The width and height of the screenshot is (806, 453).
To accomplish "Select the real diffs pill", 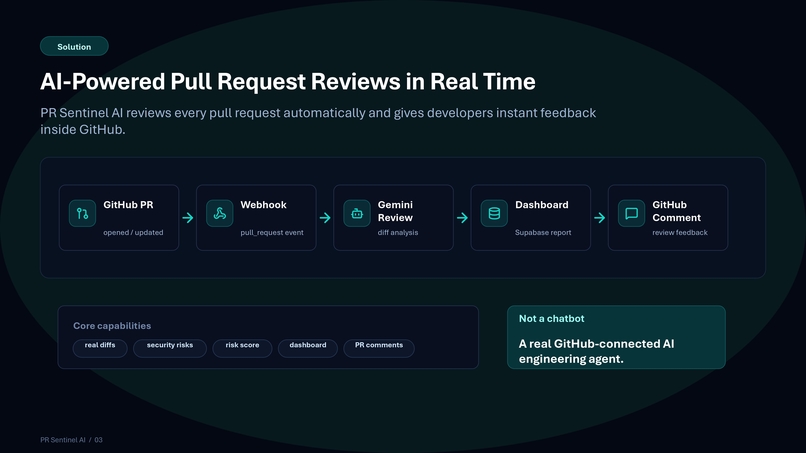I will [100, 348].
